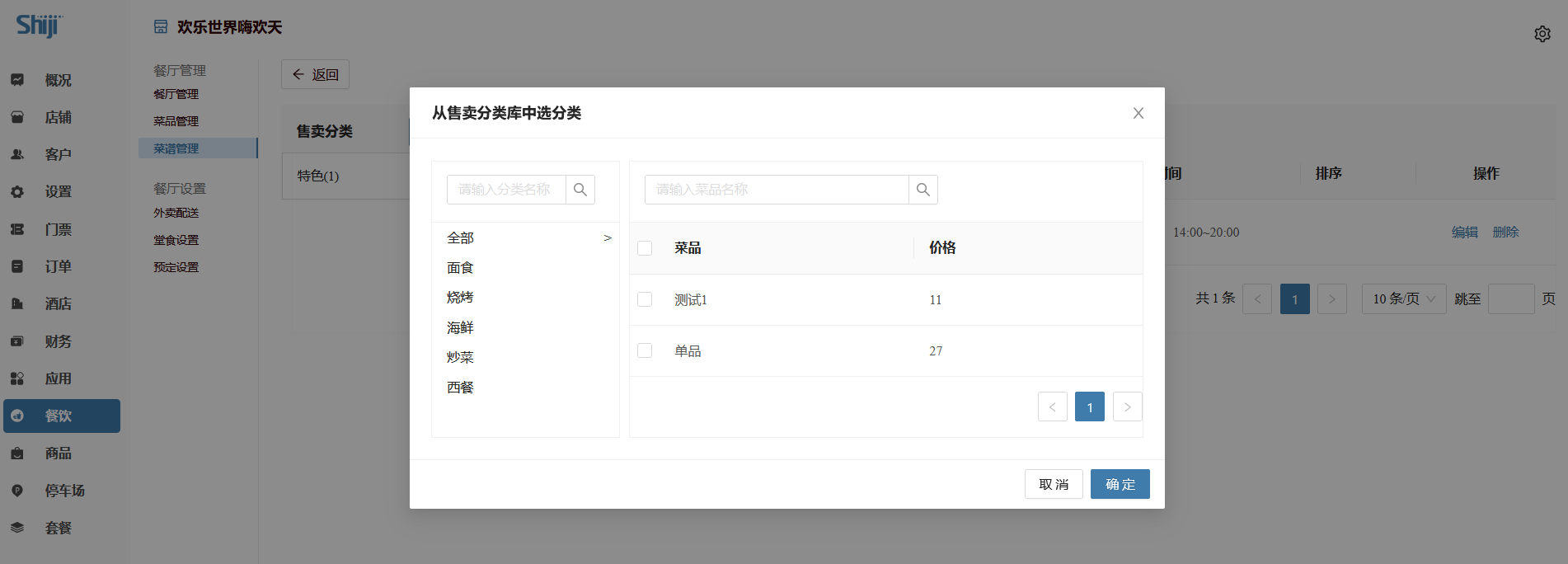Viewport: 1568px width, 564px height.
Task: Go to 酒店 hotel section in sidebar
Action: pos(58,303)
